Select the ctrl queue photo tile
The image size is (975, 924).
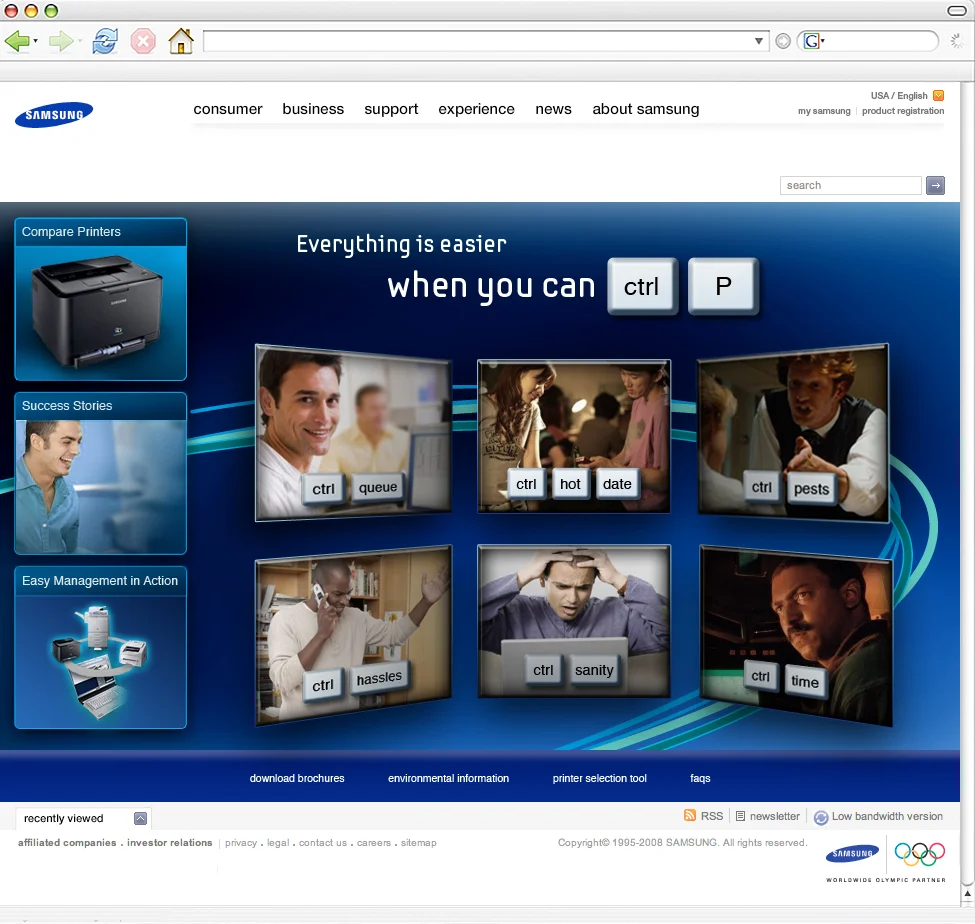point(353,433)
